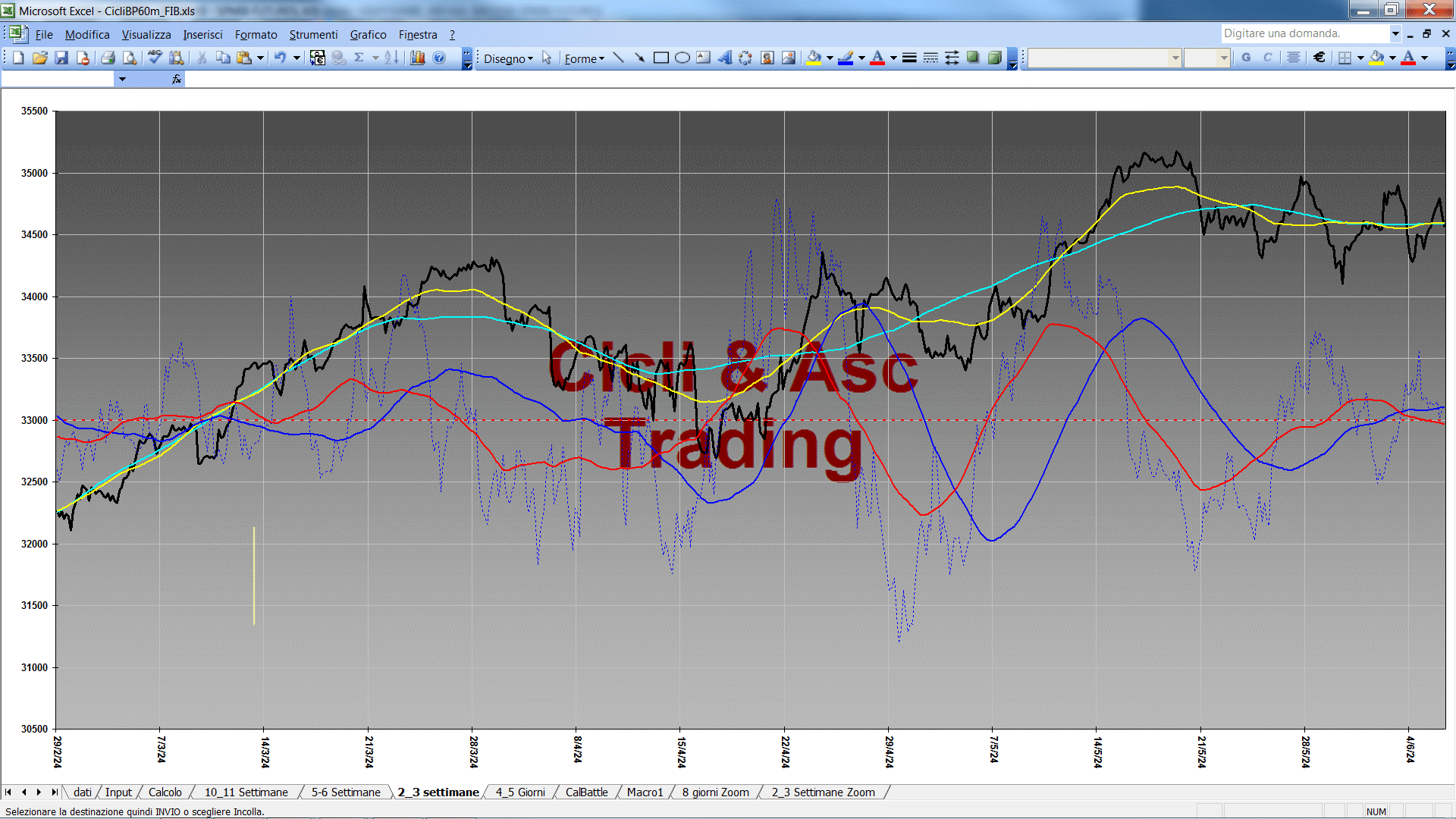Save the workbook with the floppy icon
The image size is (1456, 819).
(61, 58)
